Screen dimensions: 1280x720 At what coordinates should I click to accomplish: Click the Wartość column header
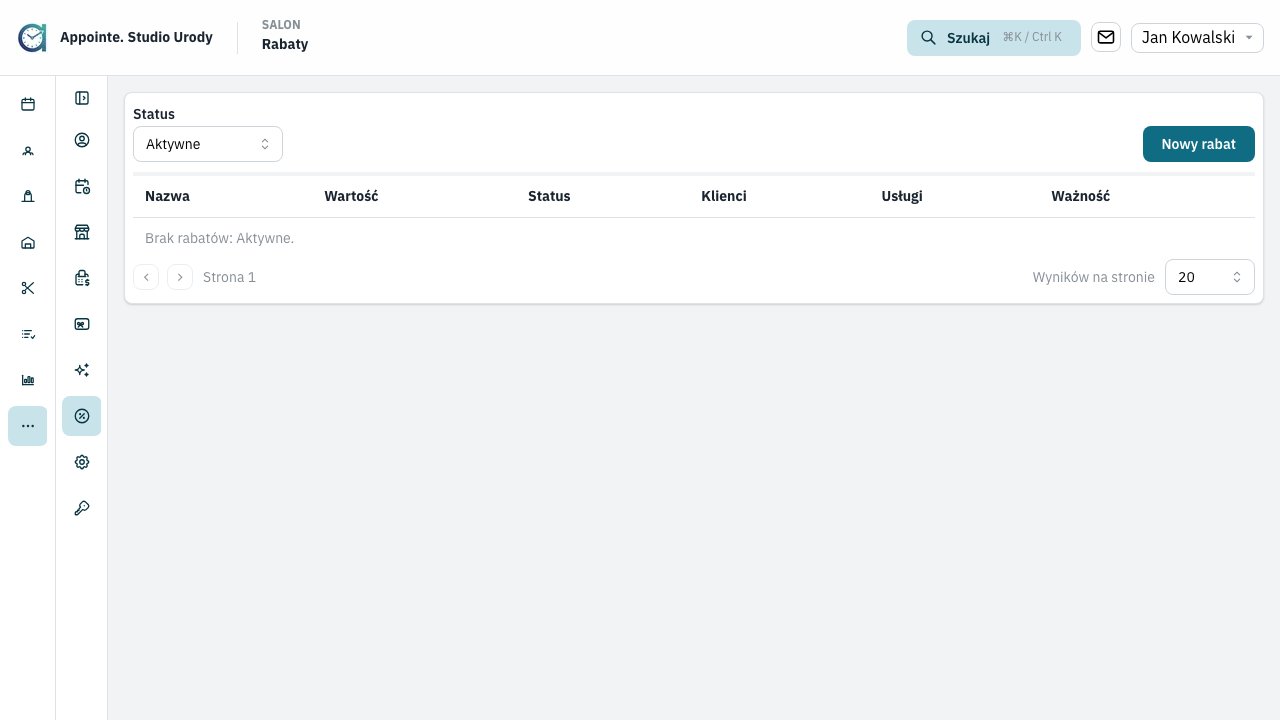click(x=351, y=196)
